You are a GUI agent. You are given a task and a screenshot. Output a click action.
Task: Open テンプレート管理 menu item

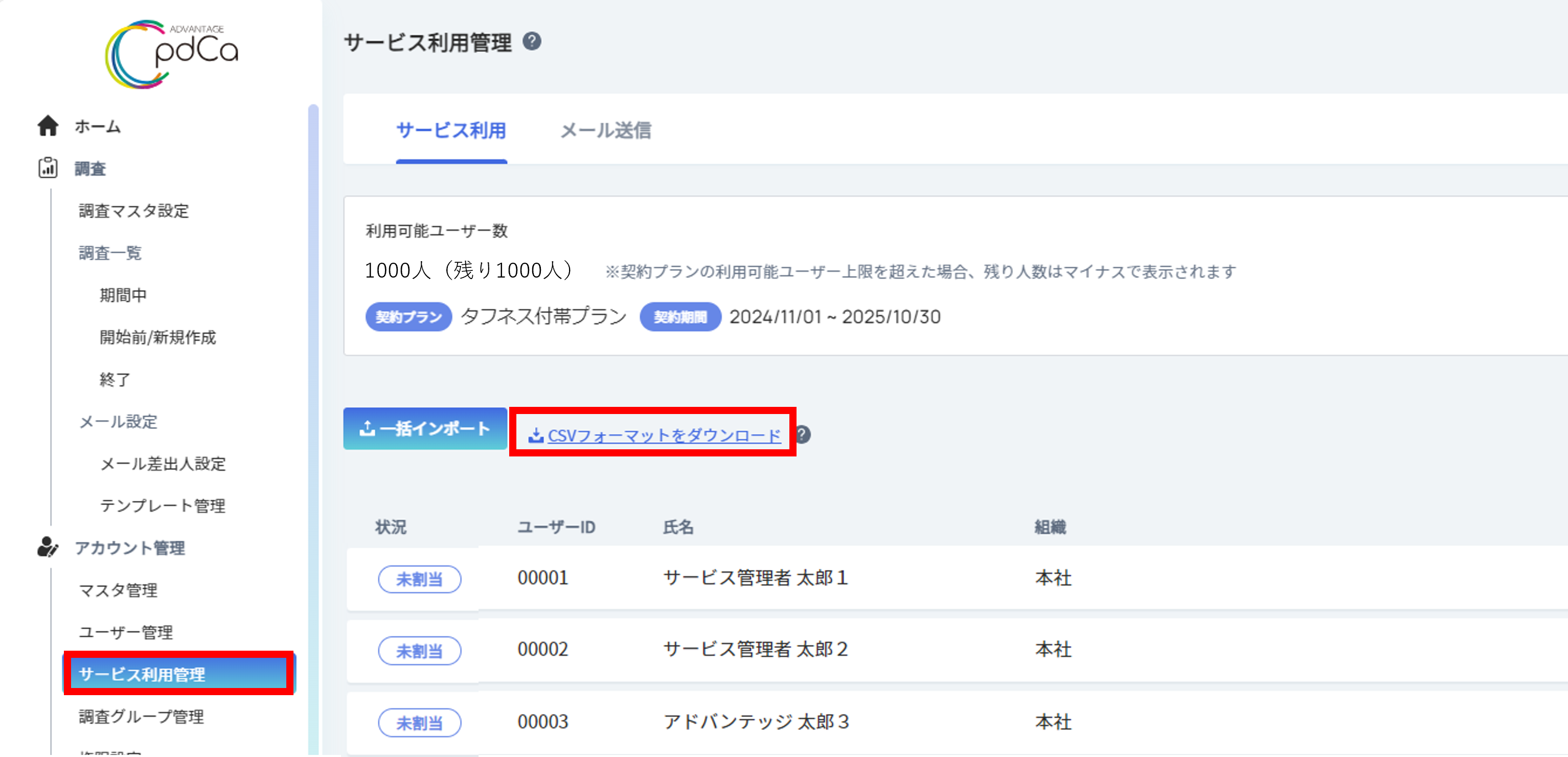[x=163, y=506]
